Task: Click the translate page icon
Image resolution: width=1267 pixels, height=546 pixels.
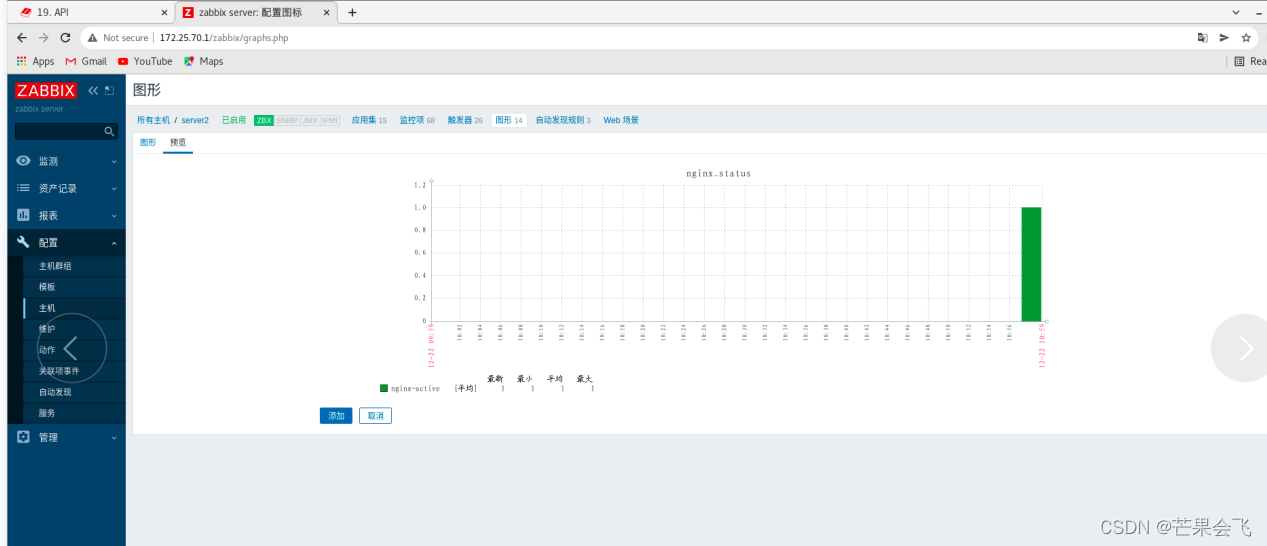Action: click(x=1203, y=37)
